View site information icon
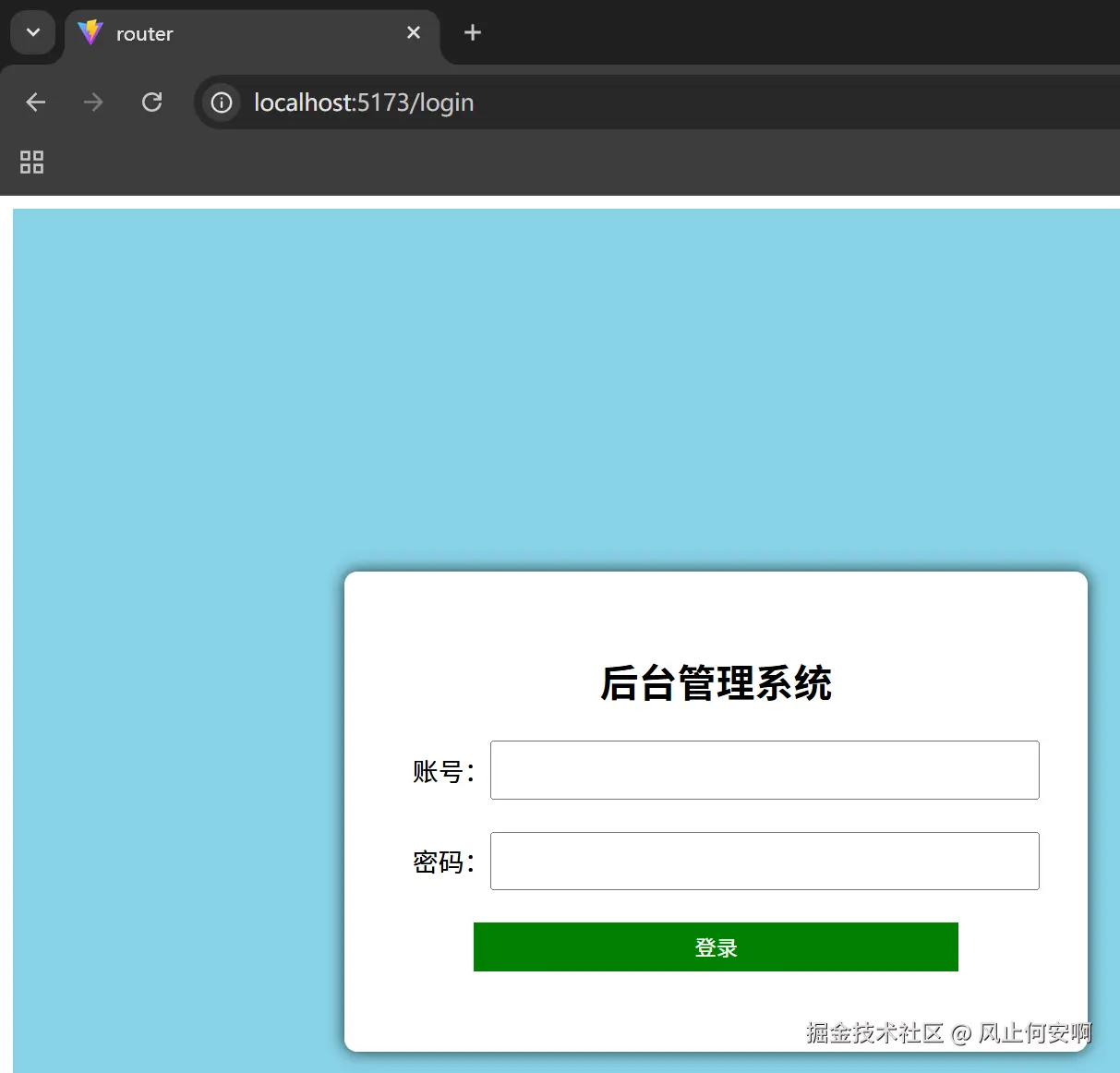1120x1073 pixels. pyautogui.click(x=222, y=102)
